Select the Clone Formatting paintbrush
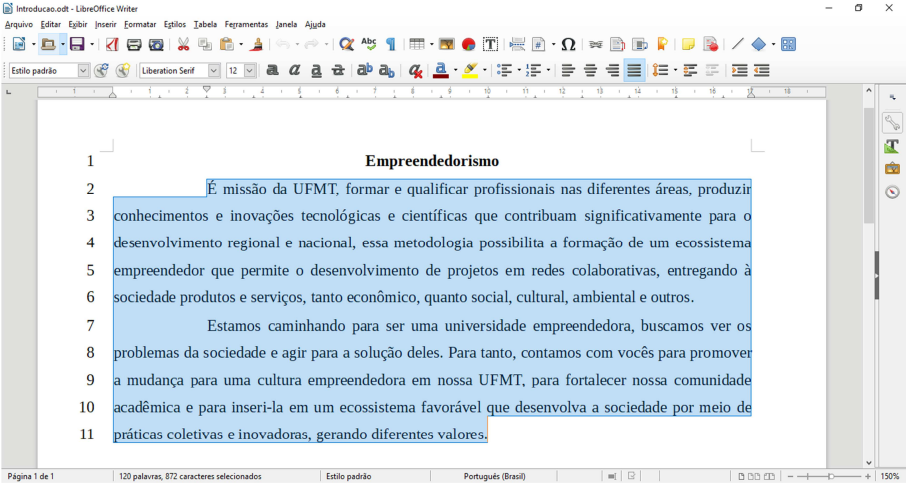 tap(258, 44)
